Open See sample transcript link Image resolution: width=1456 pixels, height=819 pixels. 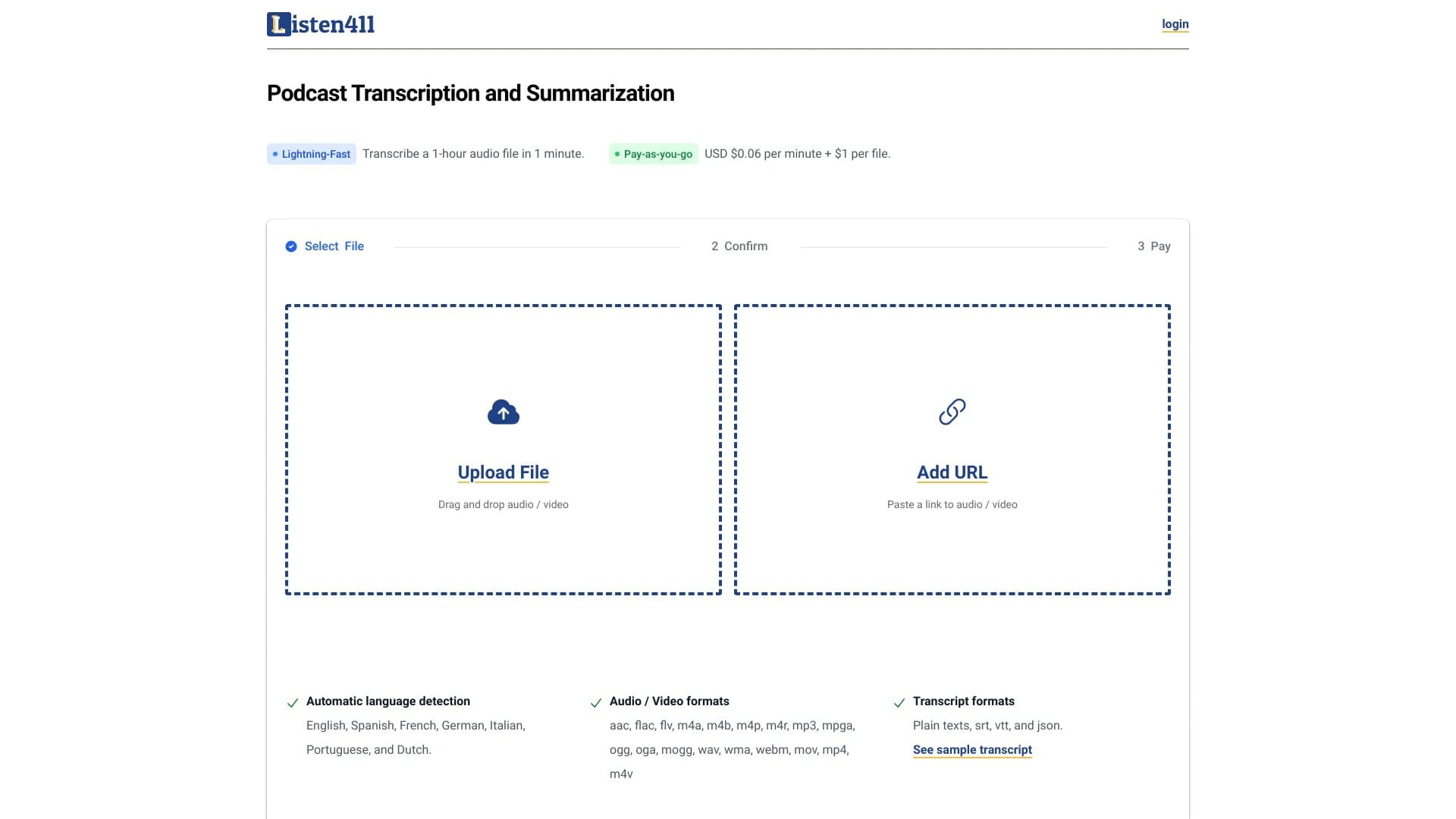[x=972, y=749]
